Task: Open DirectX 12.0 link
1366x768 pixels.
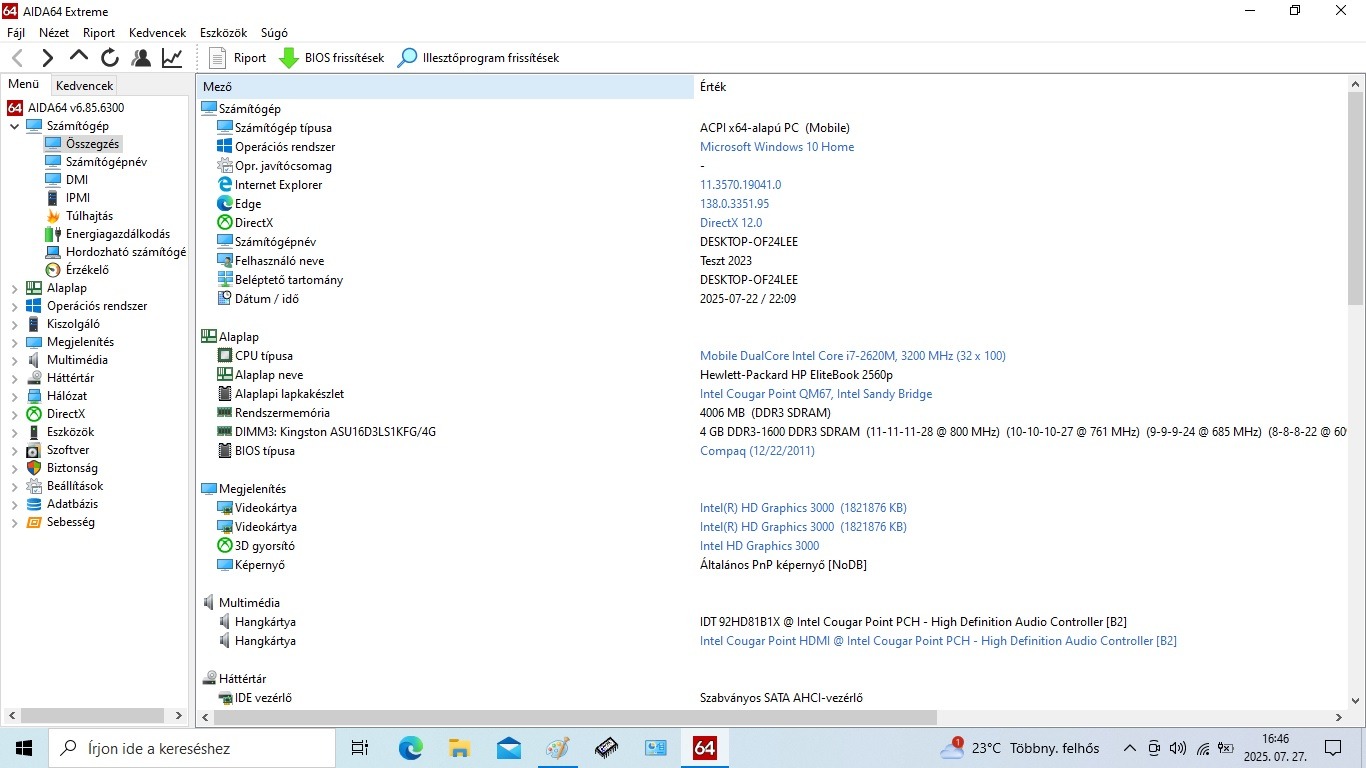Action: (731, 223)
